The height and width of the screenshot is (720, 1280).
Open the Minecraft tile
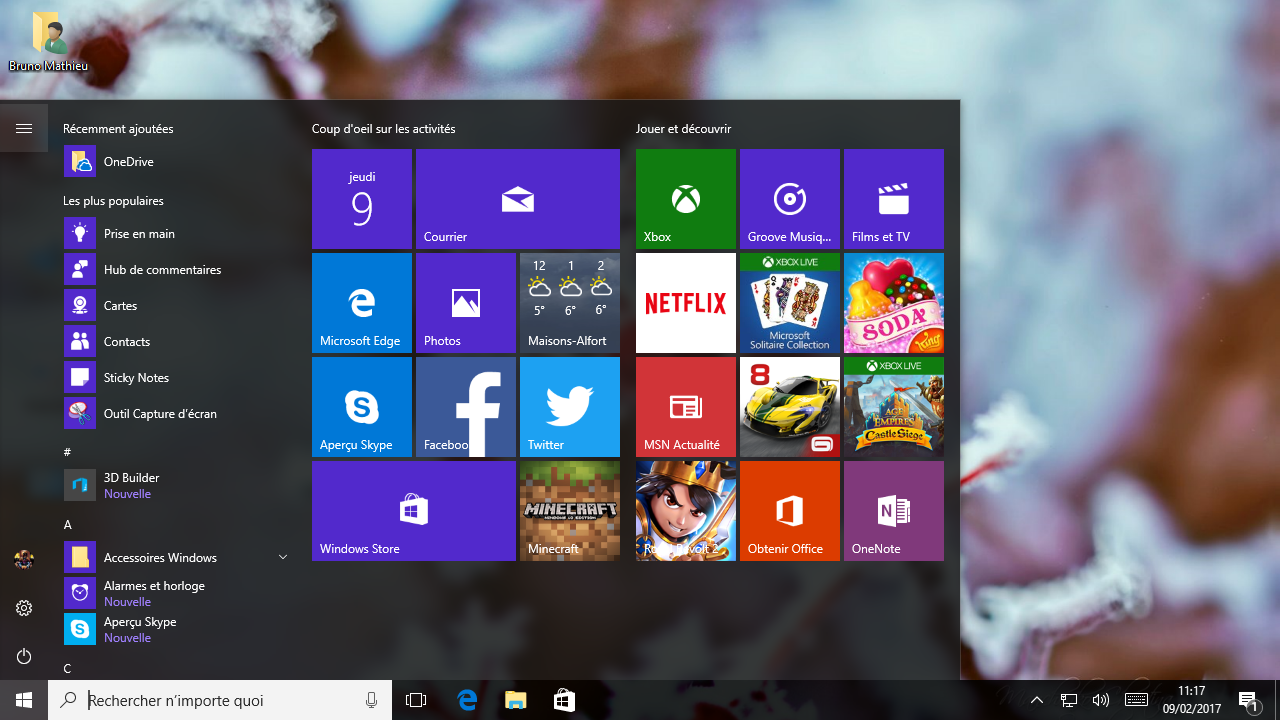569,510
